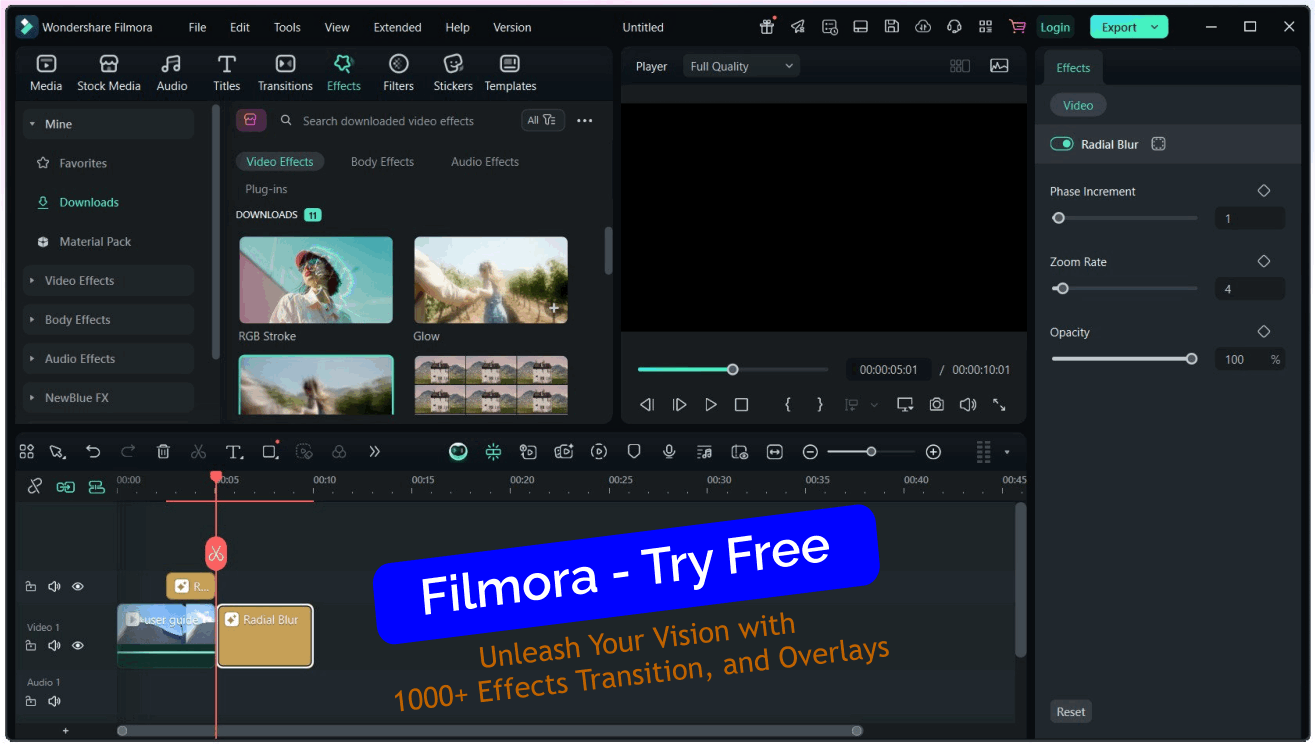Enter fullscreen player view
Screen dimensions: 1315x745
pos(999,405)
